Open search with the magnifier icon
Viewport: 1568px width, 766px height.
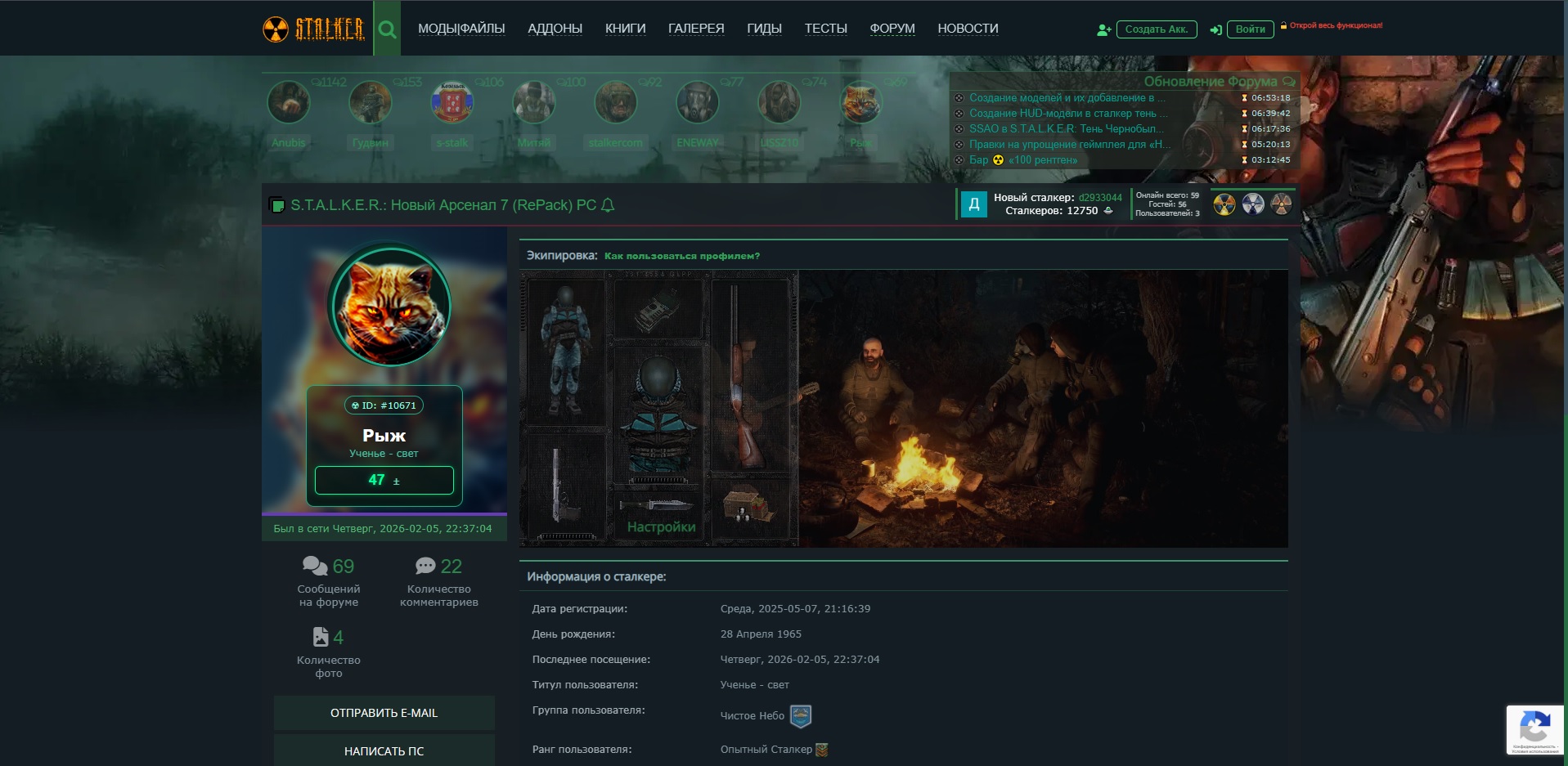click(x=387, y=29)
